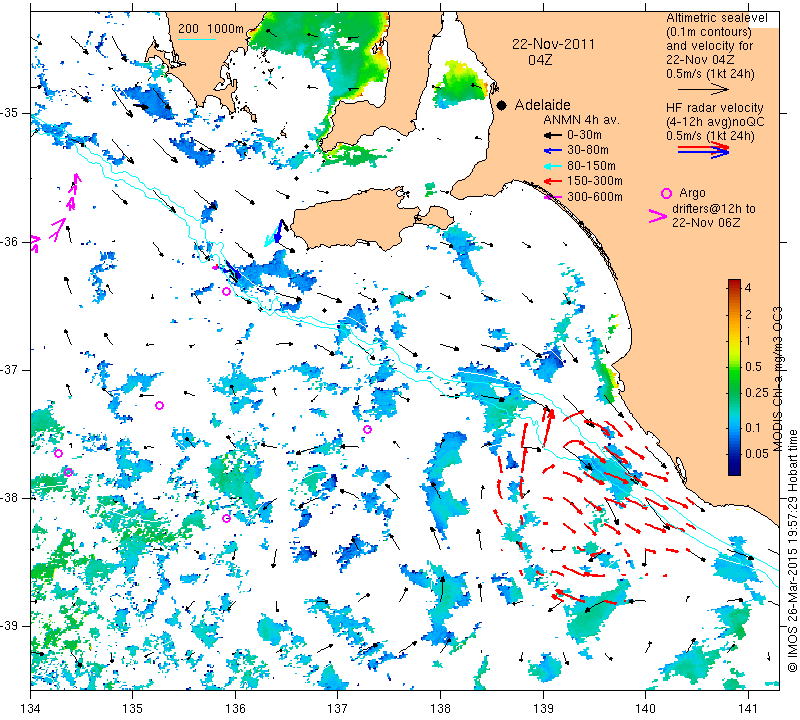The height and width of the screenshot is (720, 800).
Task: Click the Adelaide label text
Action: click(542, 105)
